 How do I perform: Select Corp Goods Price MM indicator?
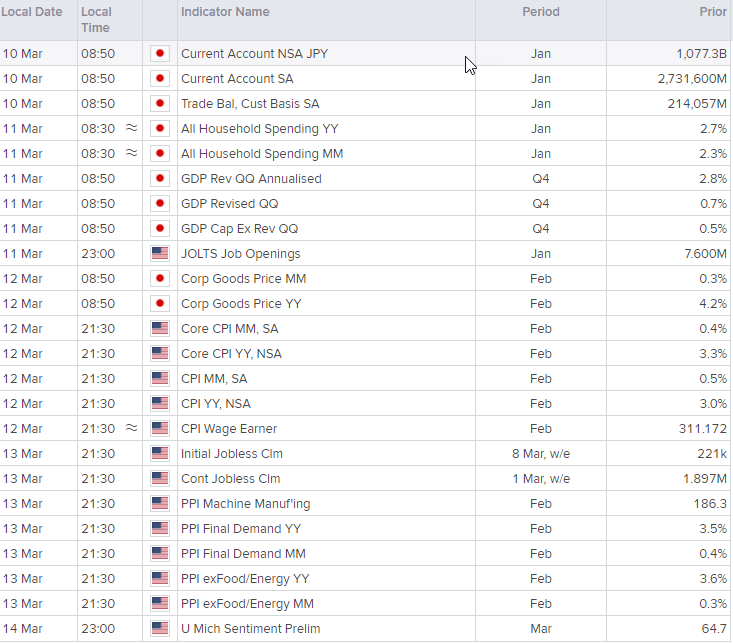pyautogui.click(x=244, y=279)
